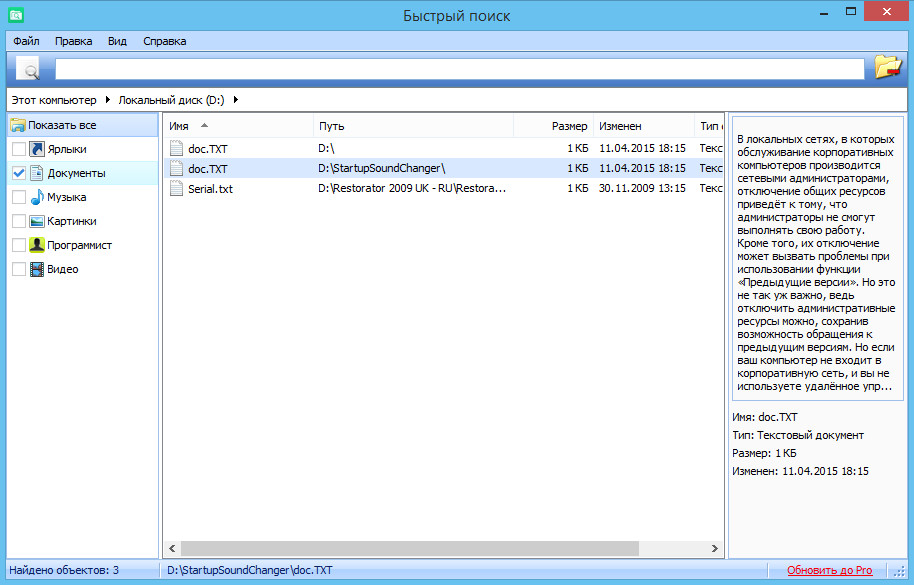Click file icon of doc.TXT in D:\
The width and height of the screenshot is (914, 585).
coord(177,148)
